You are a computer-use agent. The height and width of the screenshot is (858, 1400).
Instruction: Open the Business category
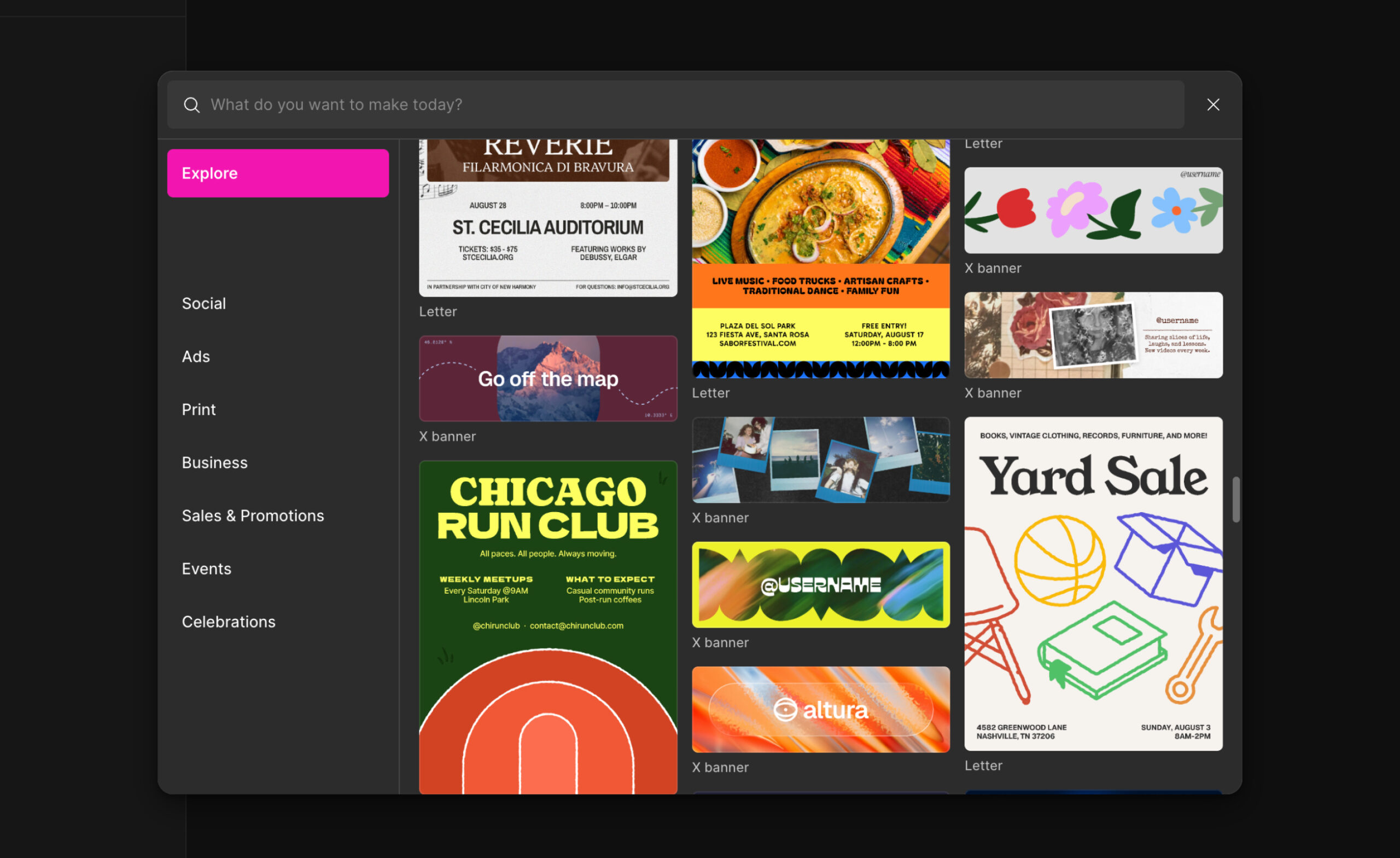214,463
